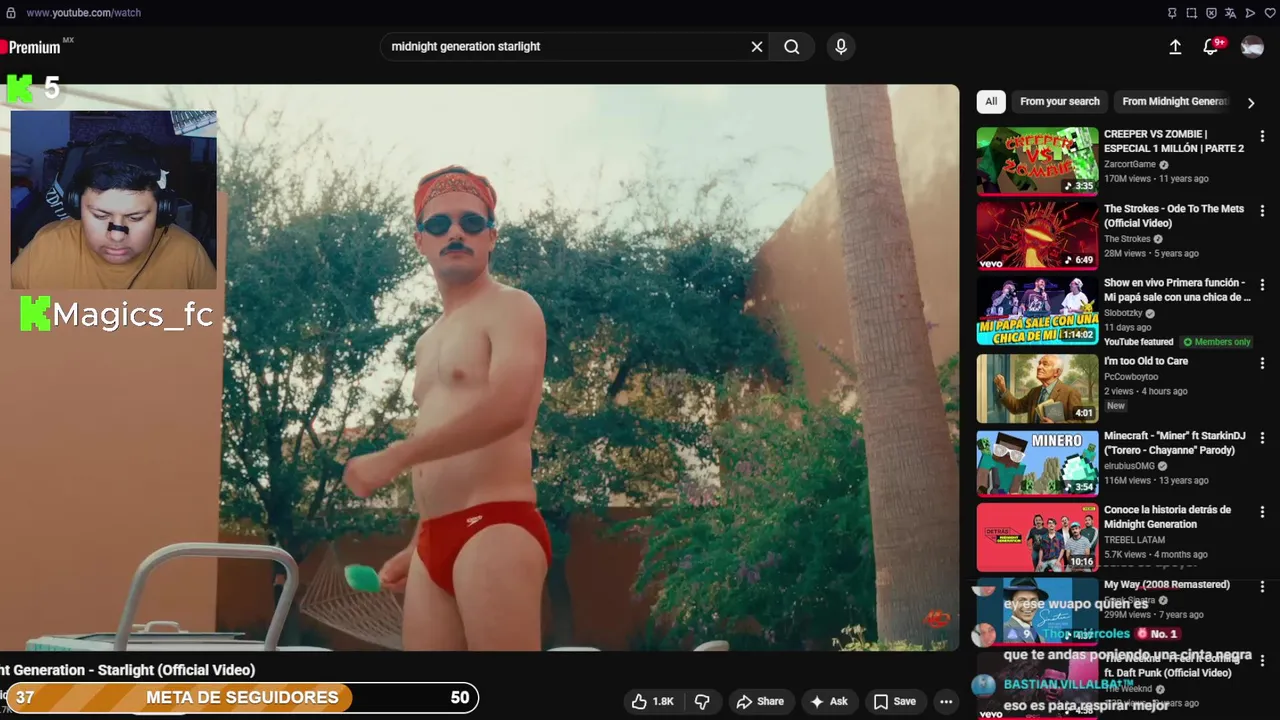Click the ad blocker shield icon
This screenshot has width=1280, height=720.
point(1211,13)
